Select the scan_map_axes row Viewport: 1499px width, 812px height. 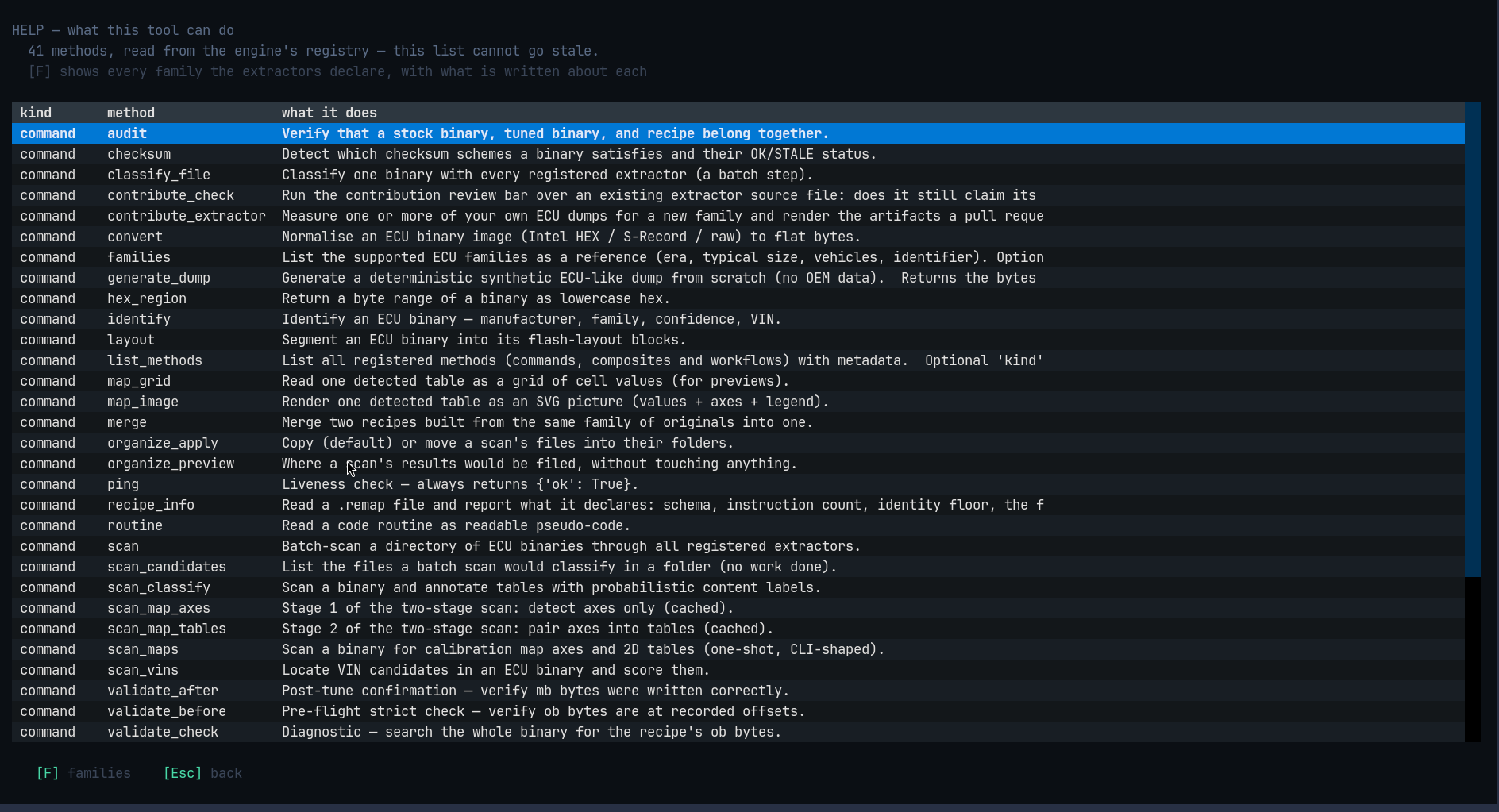[738, 608]
